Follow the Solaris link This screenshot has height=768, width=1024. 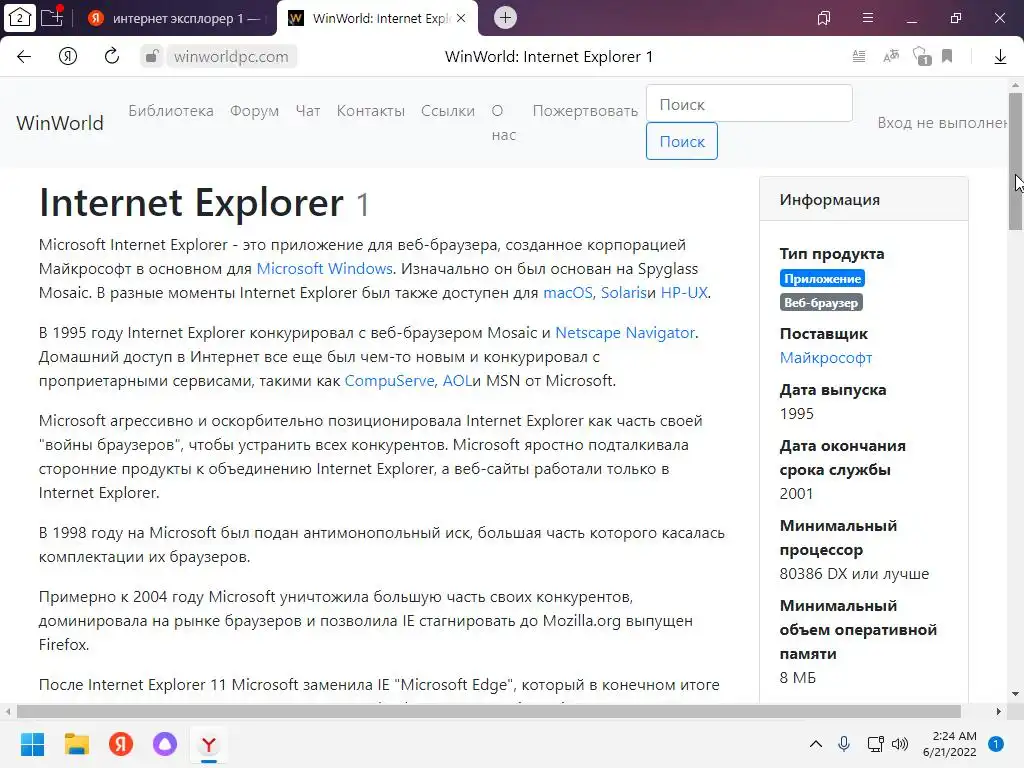coord(624,293)
